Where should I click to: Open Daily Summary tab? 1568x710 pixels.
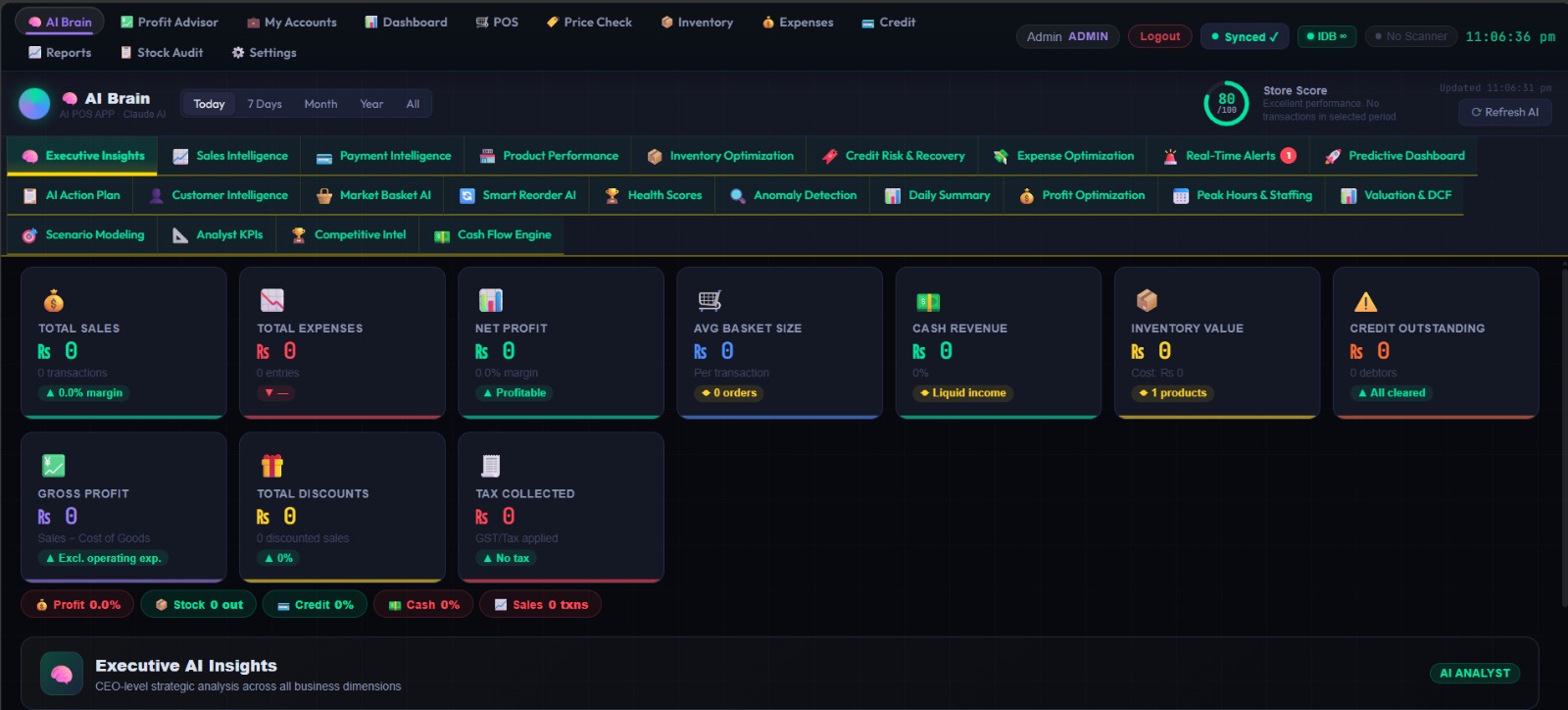(937, 195)
